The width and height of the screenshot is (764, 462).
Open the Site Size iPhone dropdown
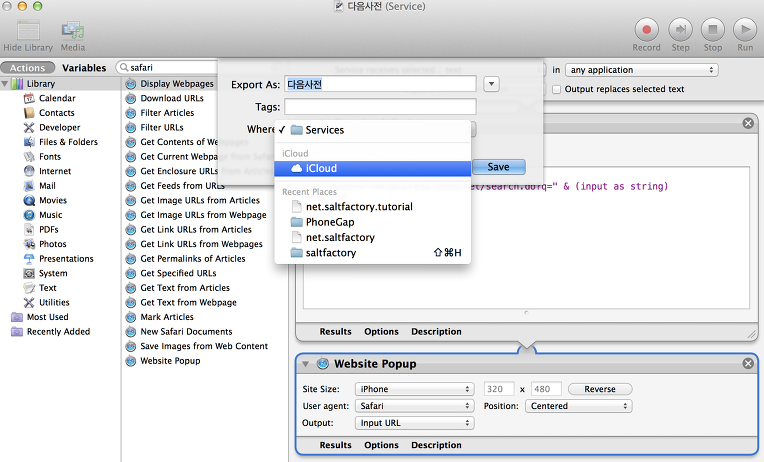[x=415, y=389]
